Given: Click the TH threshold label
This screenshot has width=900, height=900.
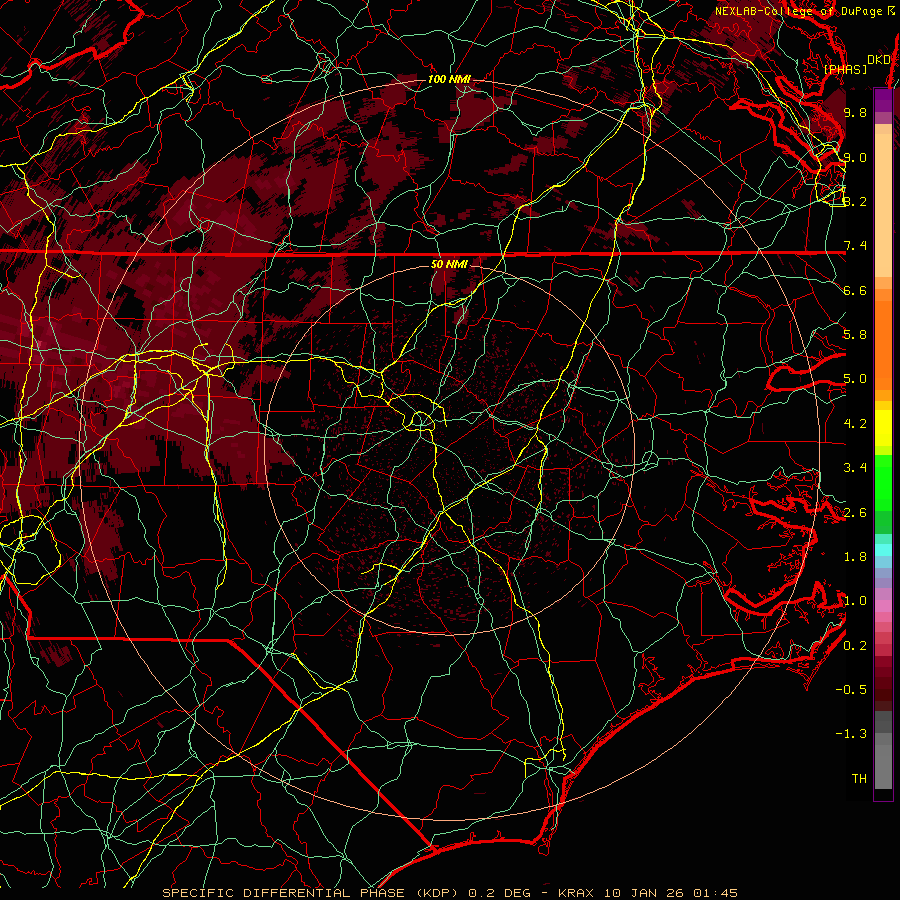Looking at the screenshot, I should pos(859,779).
